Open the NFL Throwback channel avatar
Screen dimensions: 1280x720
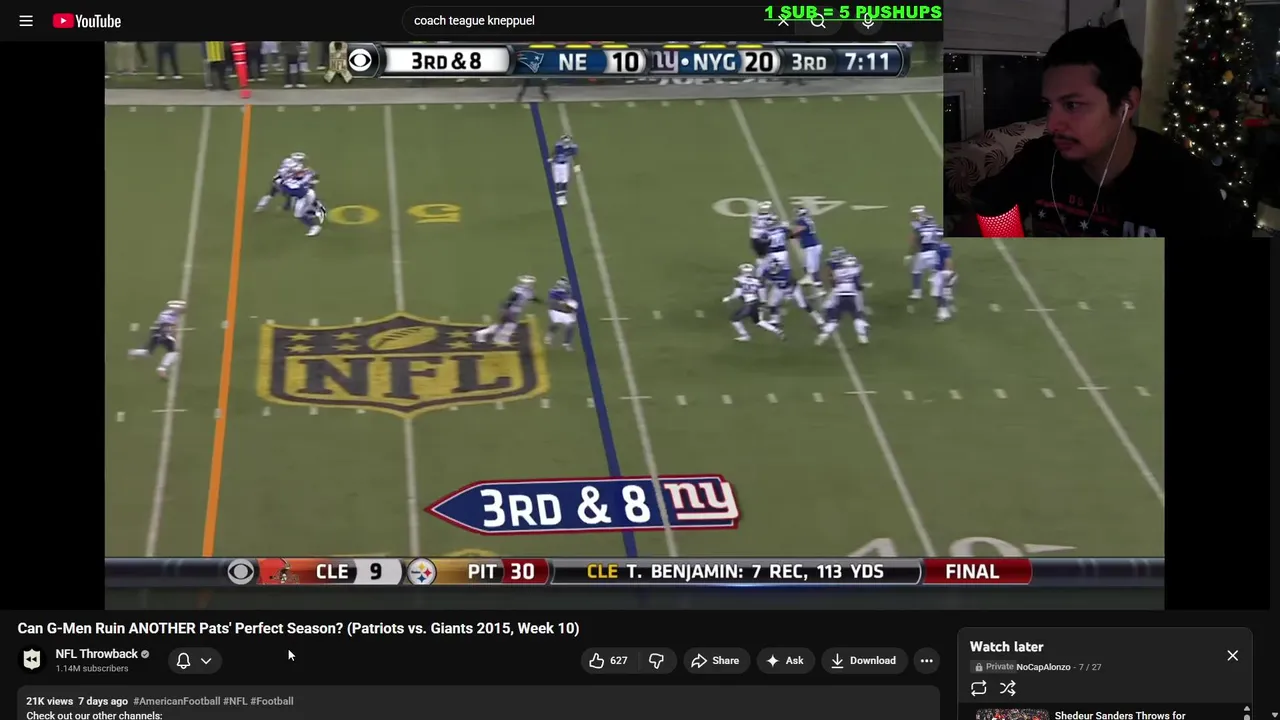32,659
